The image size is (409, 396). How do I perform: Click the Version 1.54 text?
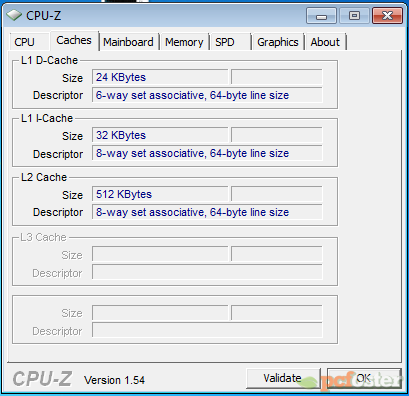(114, 380)
